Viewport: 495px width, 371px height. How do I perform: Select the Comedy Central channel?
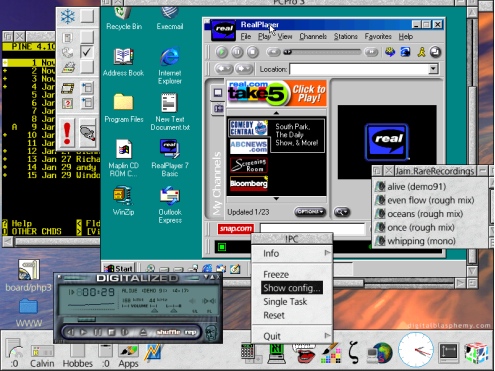click(249, 128)
